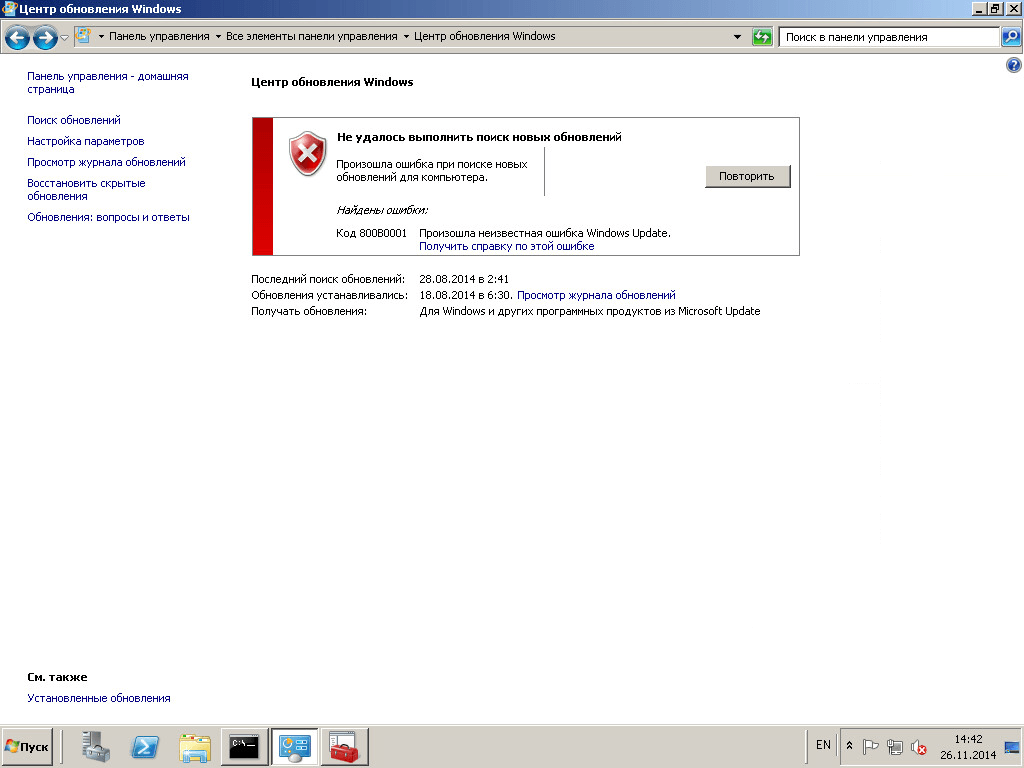Open Просмотр журнала обновлений sidebar link

tap(106, 162)
